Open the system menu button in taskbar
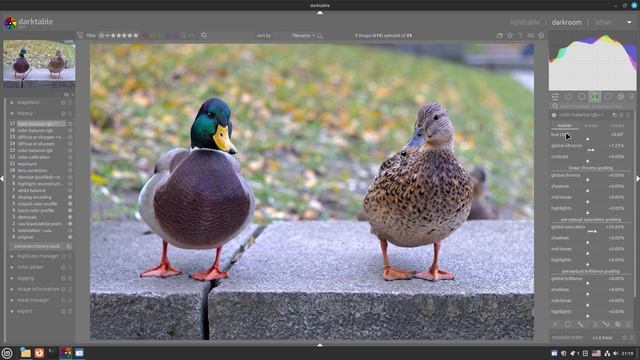This screenshot has width=640, height=360. tap(7, 353)
